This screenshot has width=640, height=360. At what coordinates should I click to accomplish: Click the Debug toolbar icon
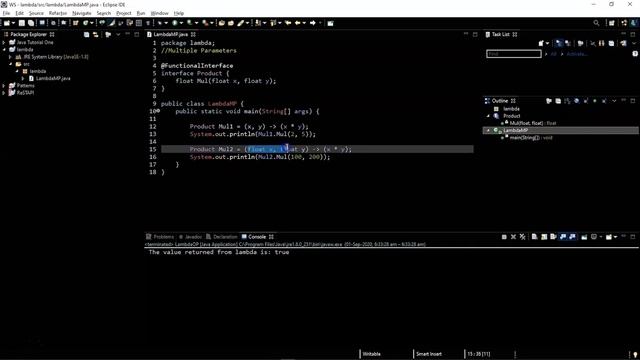pos(160,23)
